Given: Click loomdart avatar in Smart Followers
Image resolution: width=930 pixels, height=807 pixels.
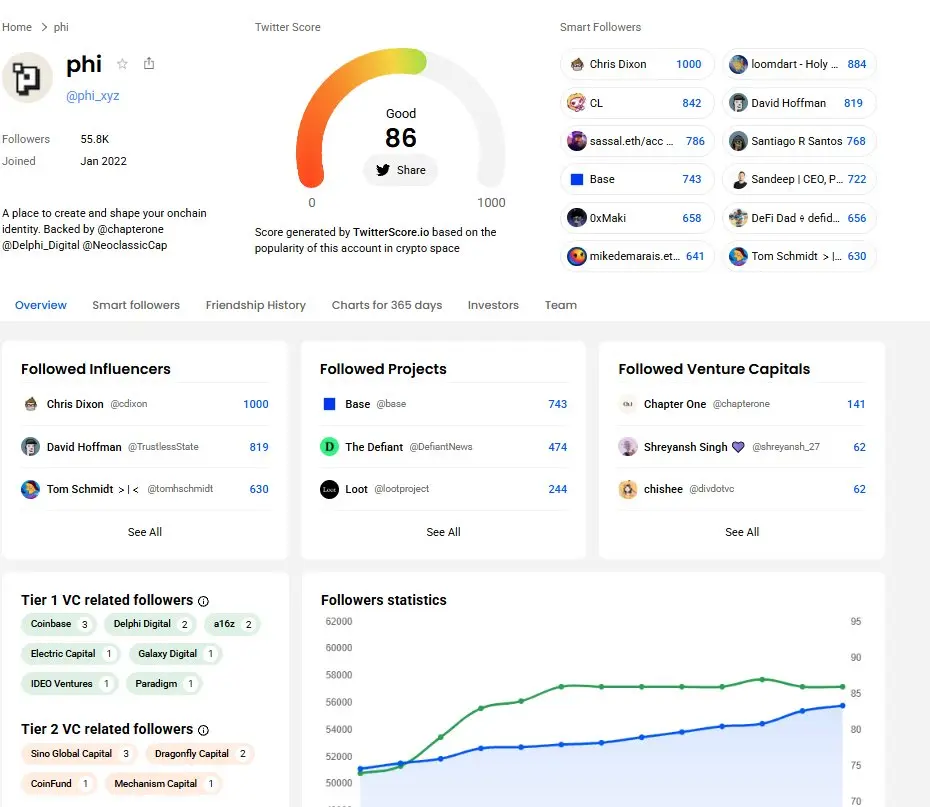Looking at the screenshot, I should (738, 64).
